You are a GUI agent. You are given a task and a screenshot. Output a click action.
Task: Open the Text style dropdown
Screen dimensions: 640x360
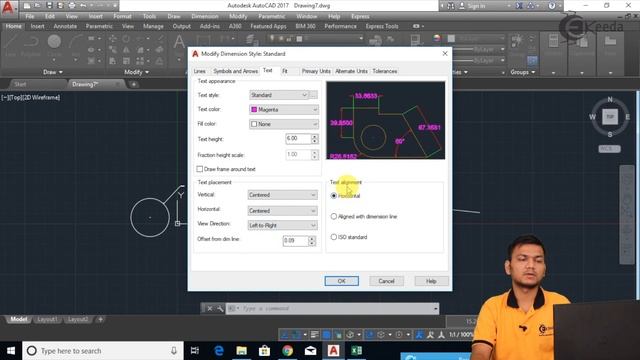(x=279, y=95)
